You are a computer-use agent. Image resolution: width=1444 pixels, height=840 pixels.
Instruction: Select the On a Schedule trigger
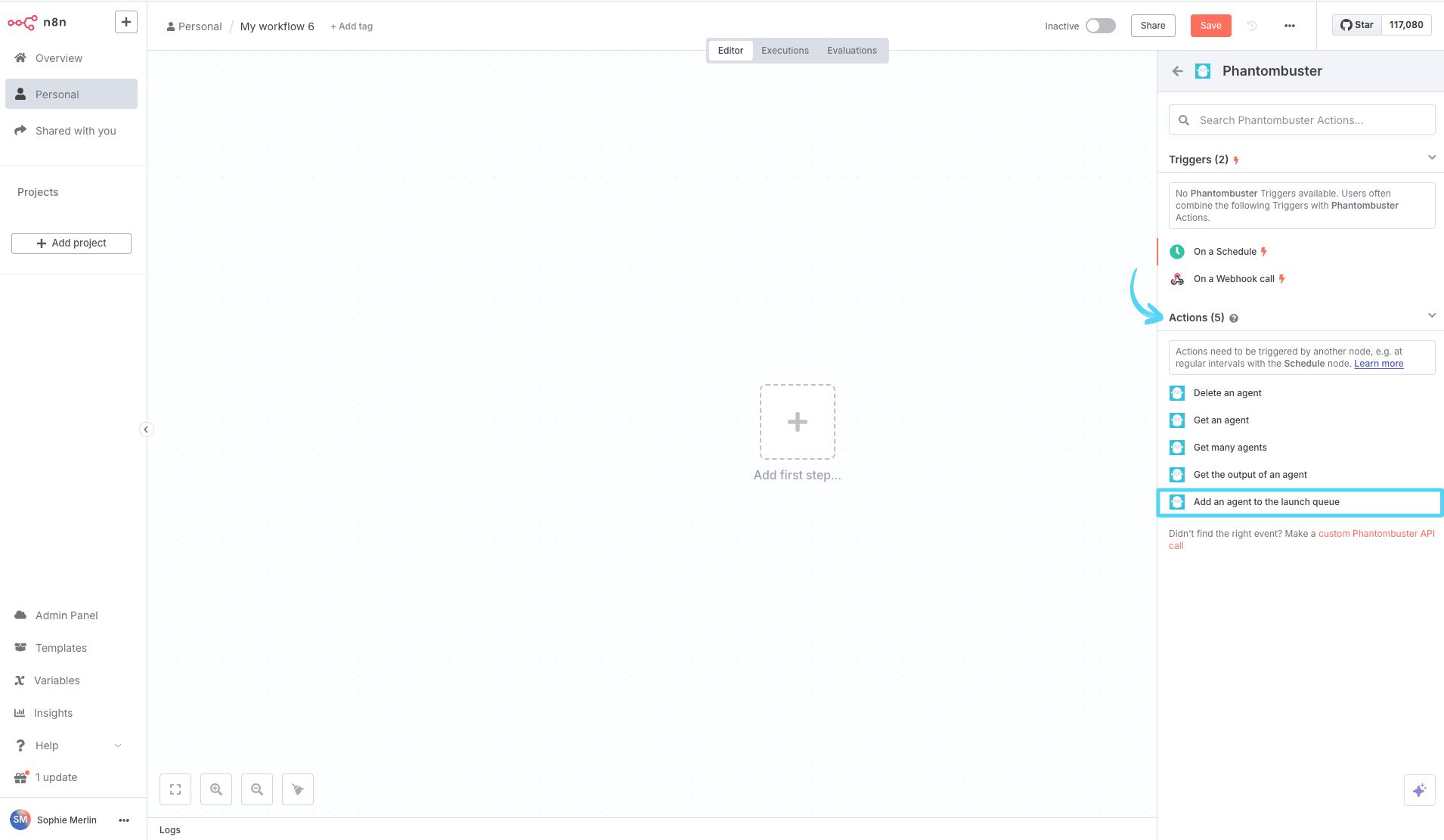(x=1300, y=252)
